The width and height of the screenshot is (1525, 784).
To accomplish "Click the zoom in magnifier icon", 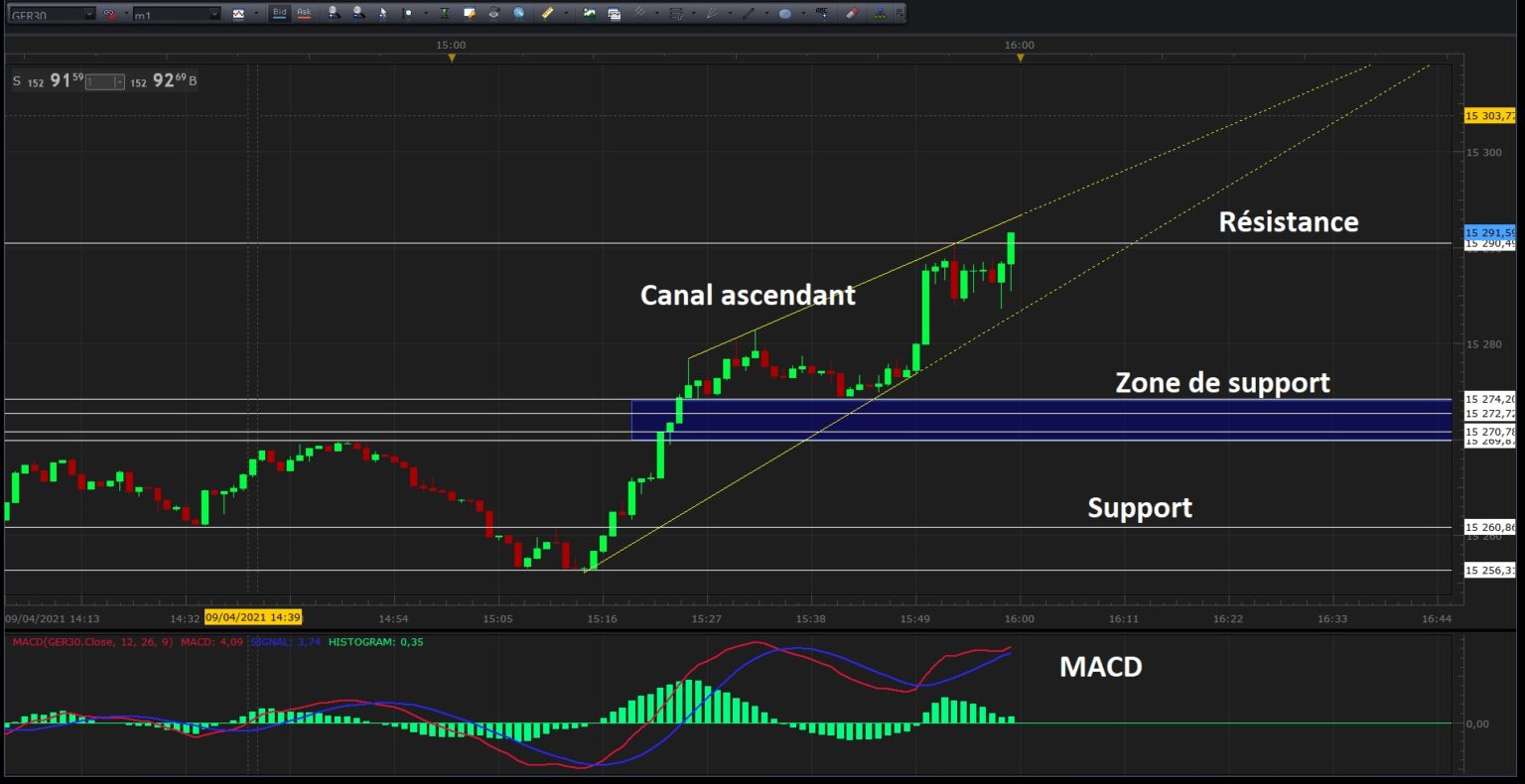I will coord(333,14).
